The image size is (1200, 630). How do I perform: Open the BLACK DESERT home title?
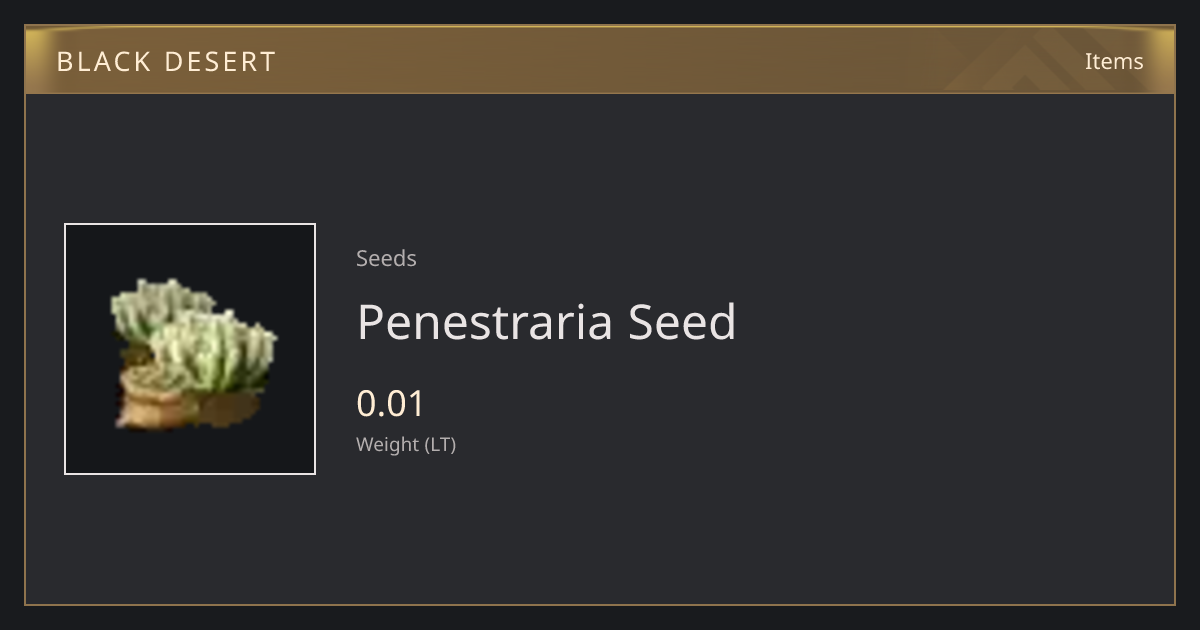[x=166, y=62]
